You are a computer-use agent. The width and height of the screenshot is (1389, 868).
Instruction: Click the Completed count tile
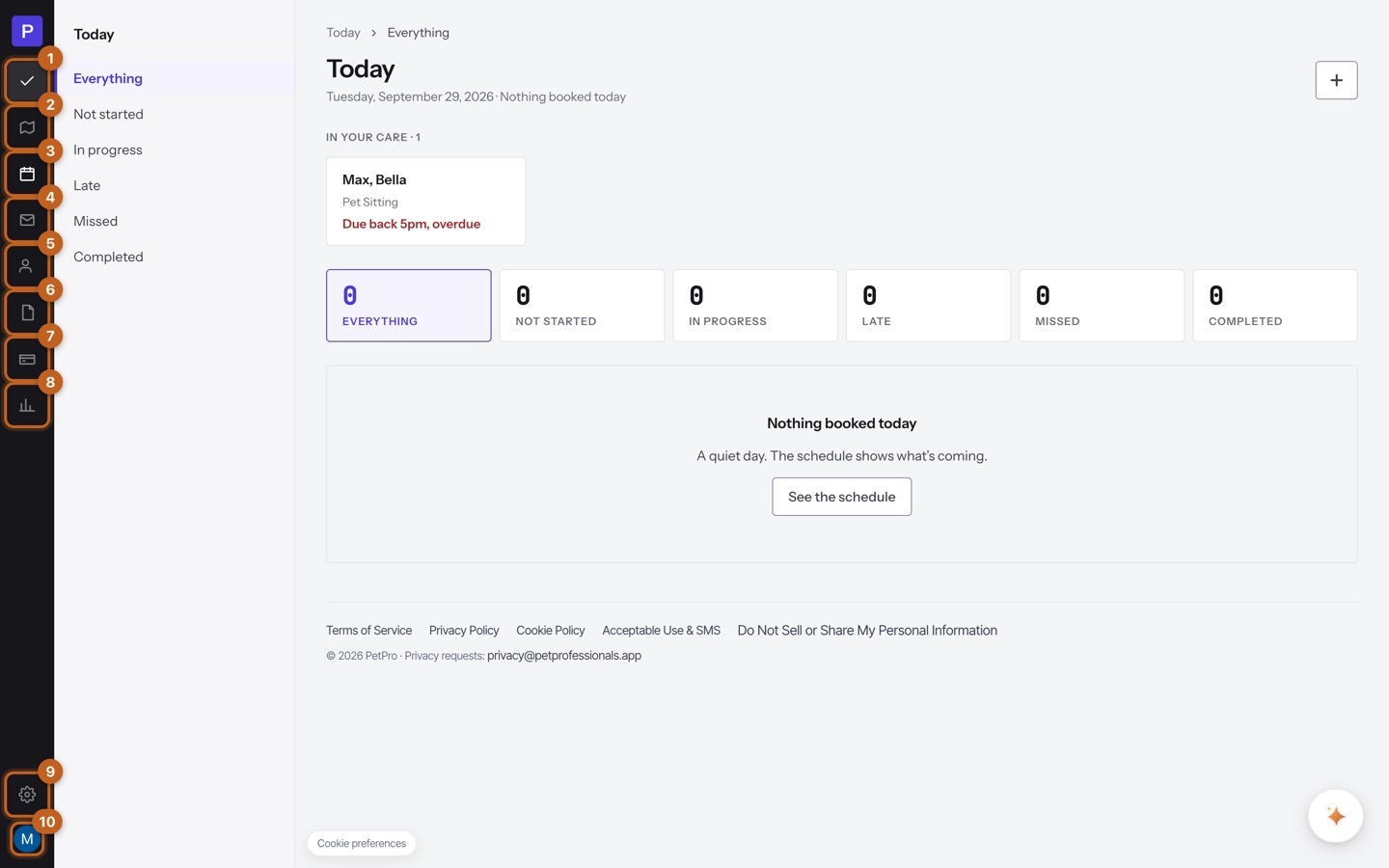pos(1275,306)
